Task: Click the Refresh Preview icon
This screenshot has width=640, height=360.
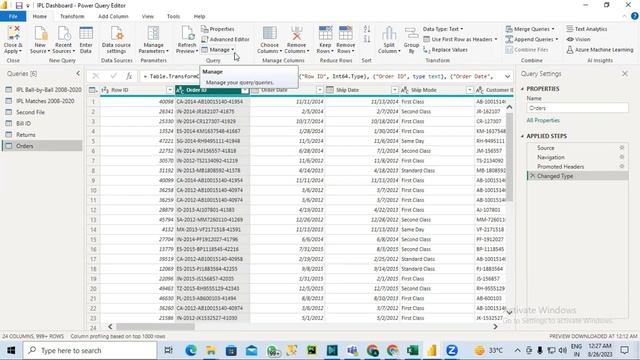Action: coord(187,33)
